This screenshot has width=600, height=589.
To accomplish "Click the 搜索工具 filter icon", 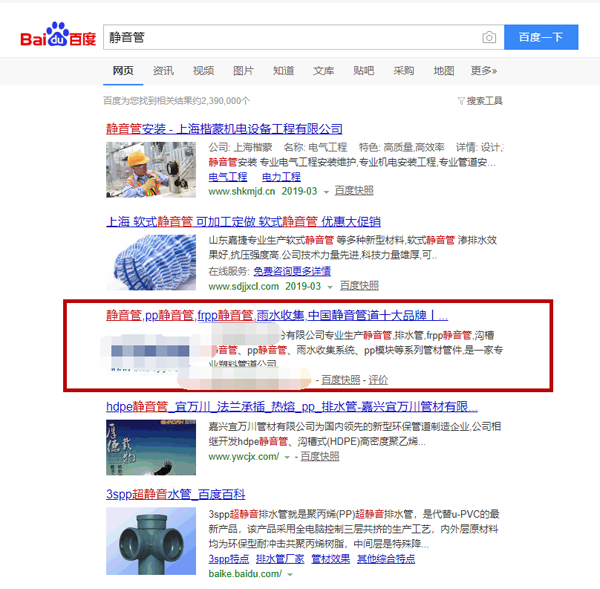I will coord(461,101).
